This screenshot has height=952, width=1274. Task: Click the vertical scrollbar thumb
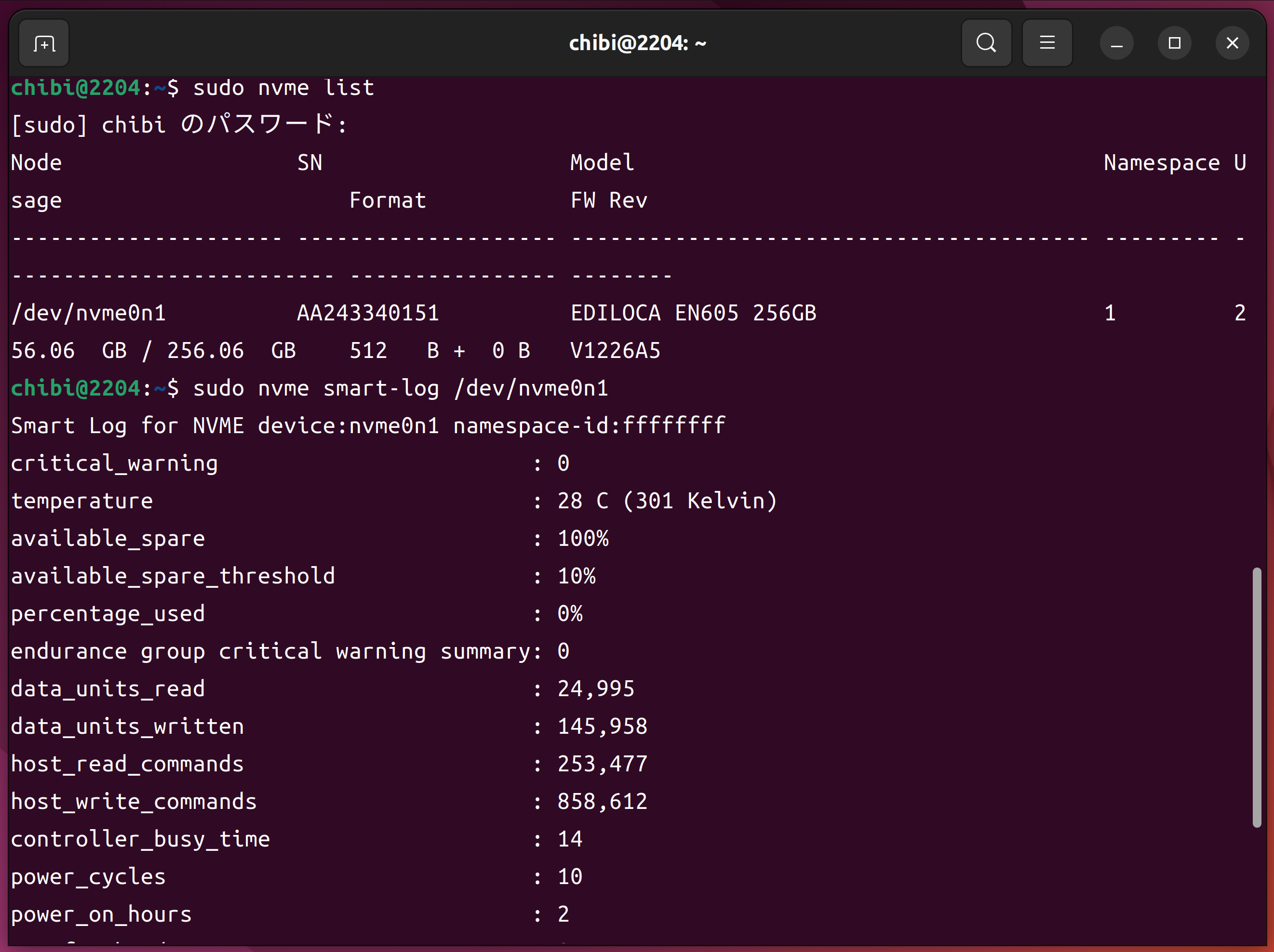[x=1256, y=697]
